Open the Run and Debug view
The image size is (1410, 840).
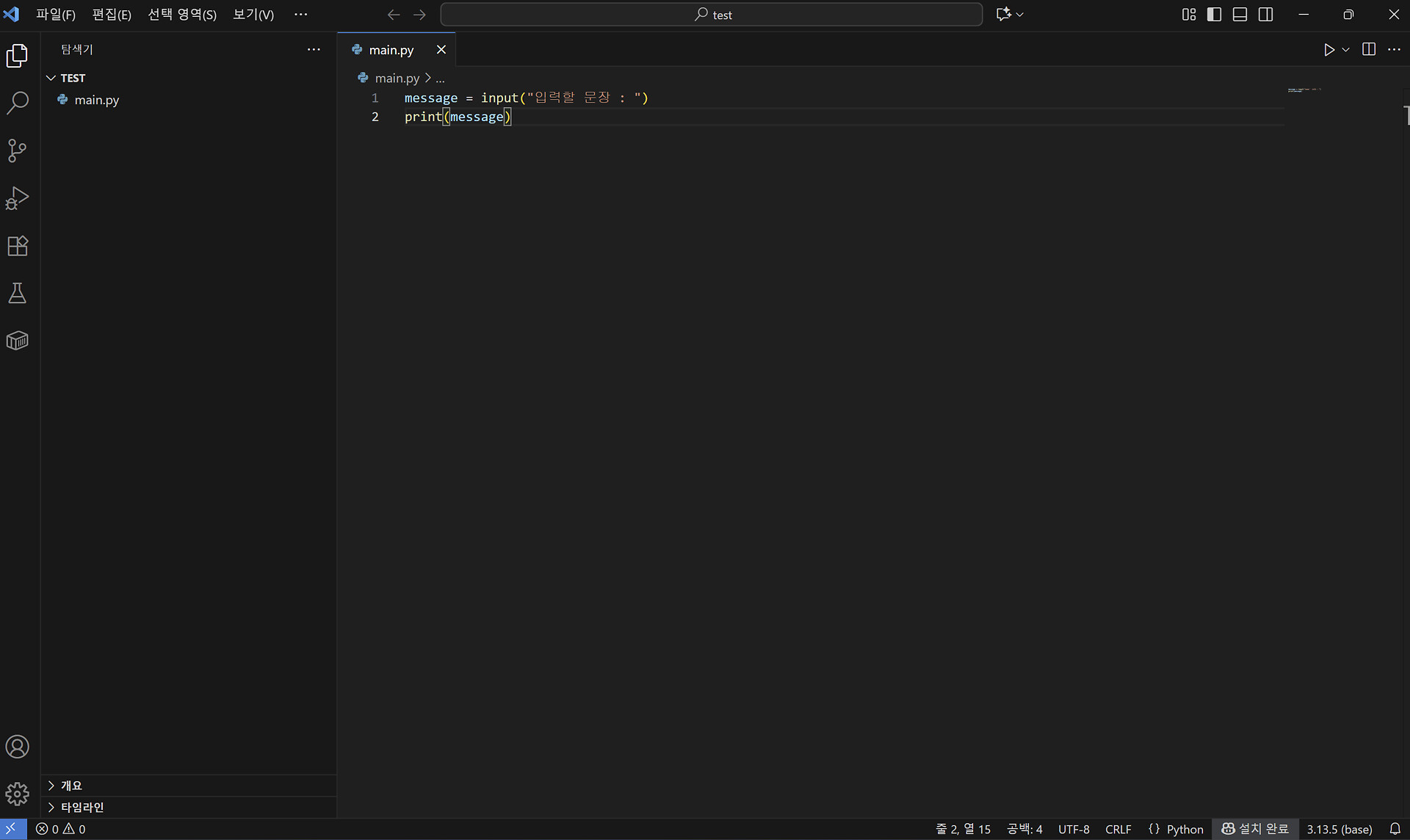point(17,198)
